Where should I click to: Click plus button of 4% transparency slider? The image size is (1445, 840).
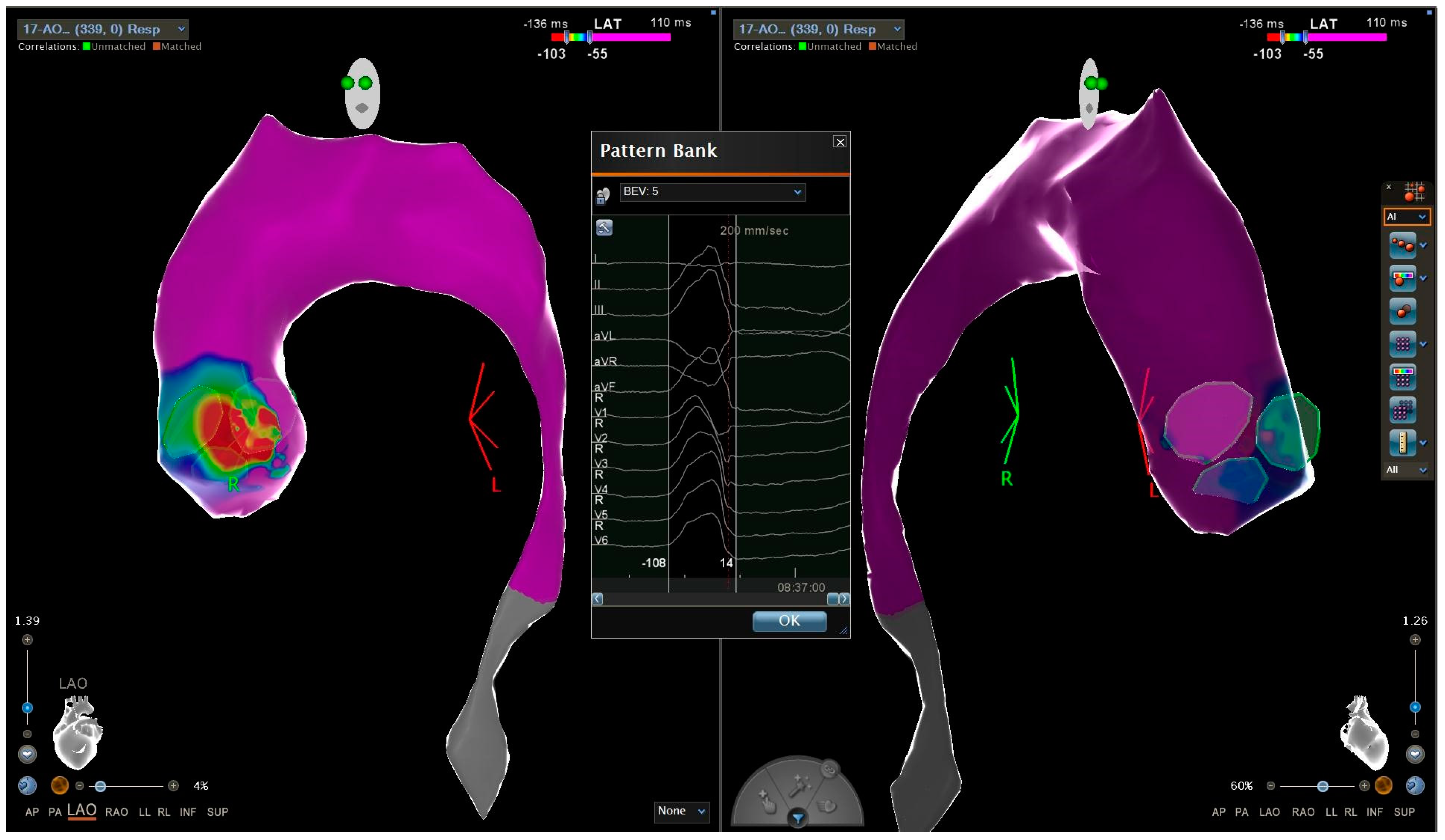click(x=173, y=785)
